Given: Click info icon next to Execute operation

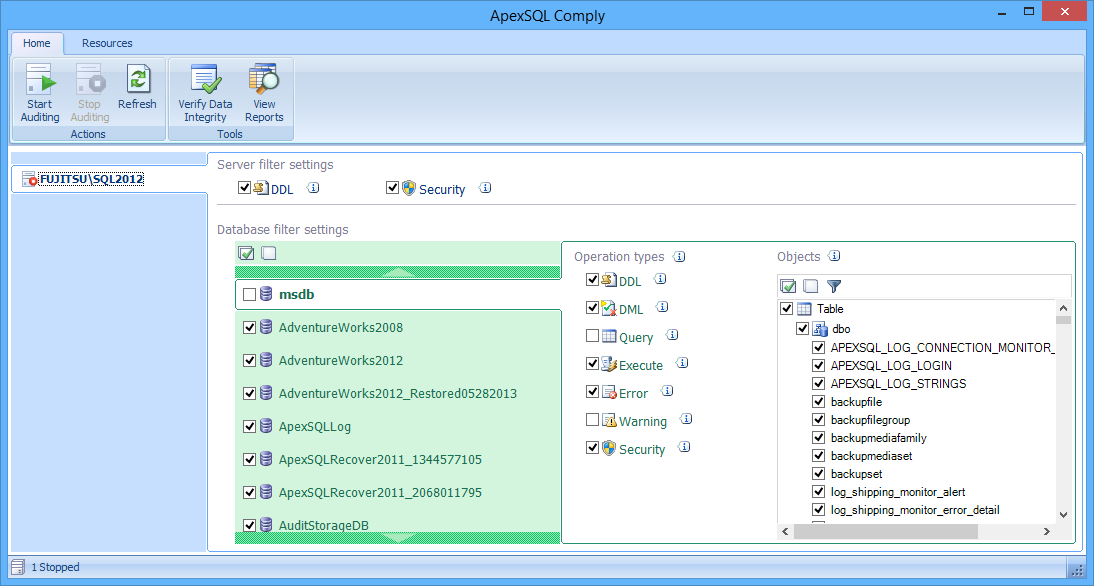Looking at the screenshot, I should pos(682,363).
